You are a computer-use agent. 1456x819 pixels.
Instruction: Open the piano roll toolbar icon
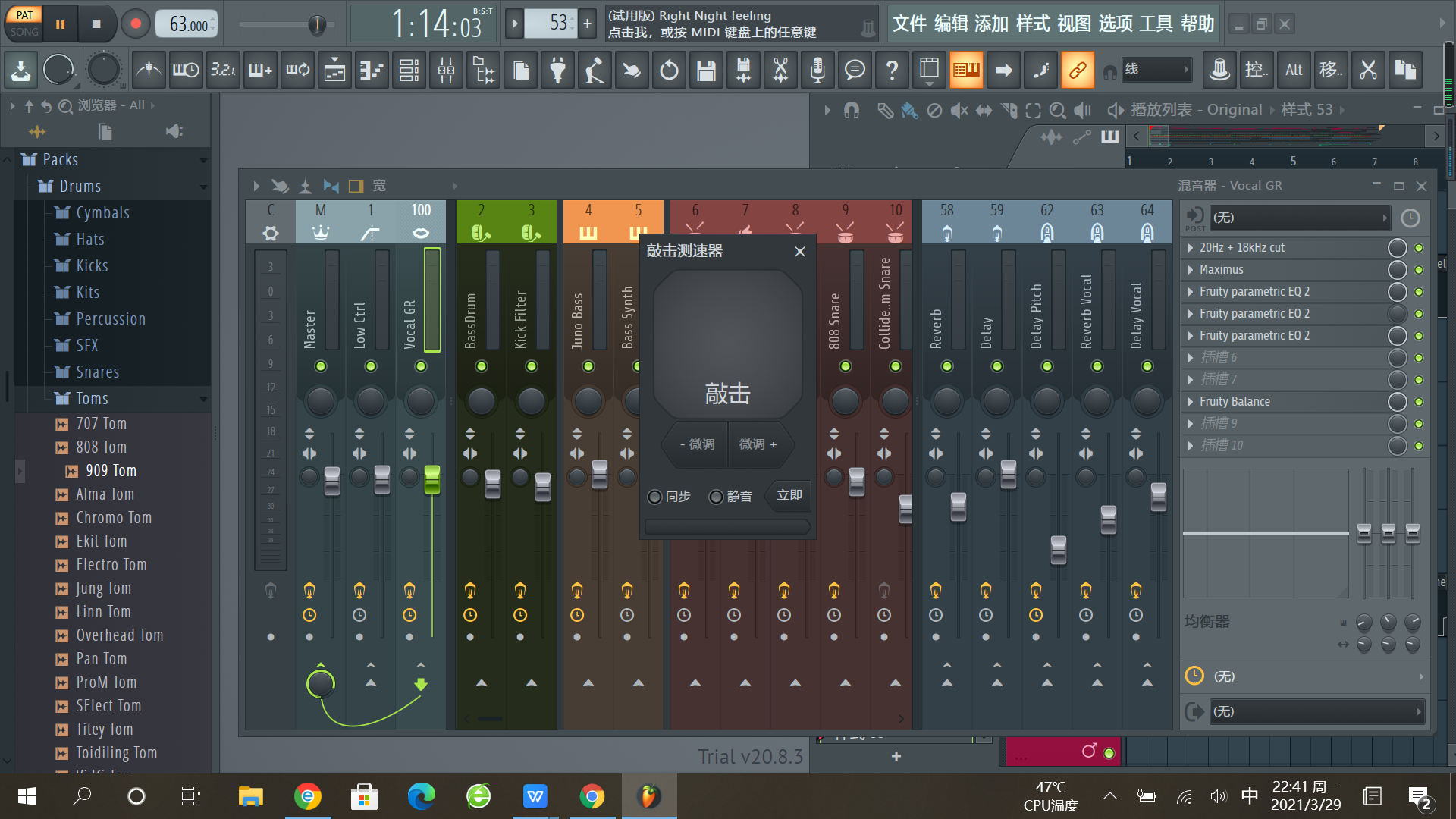[372, 71]
